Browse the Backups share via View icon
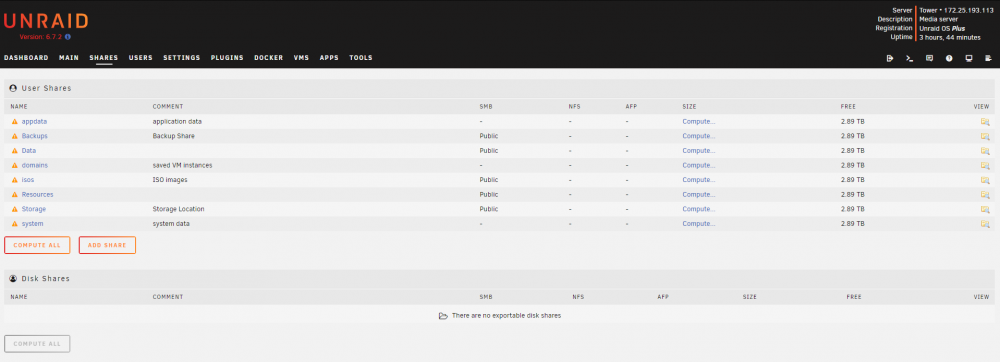Image resolution: width=1000 pixels, height=362 pixels. click(985, 136)
